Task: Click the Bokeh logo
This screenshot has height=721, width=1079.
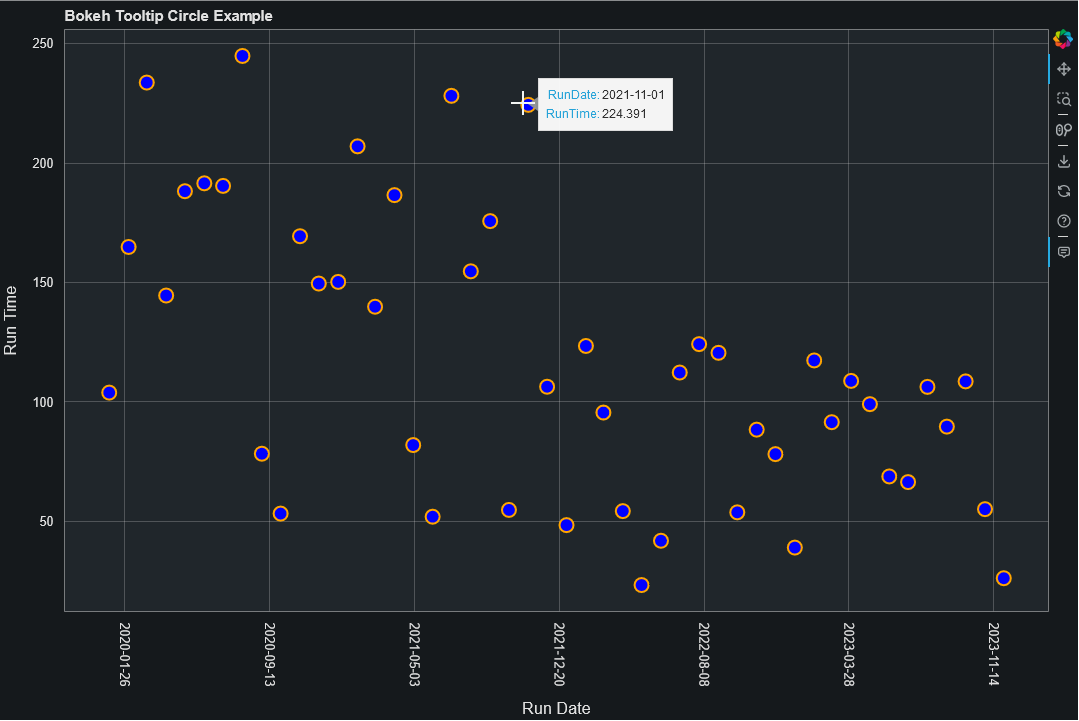Action: (1063, 39)
